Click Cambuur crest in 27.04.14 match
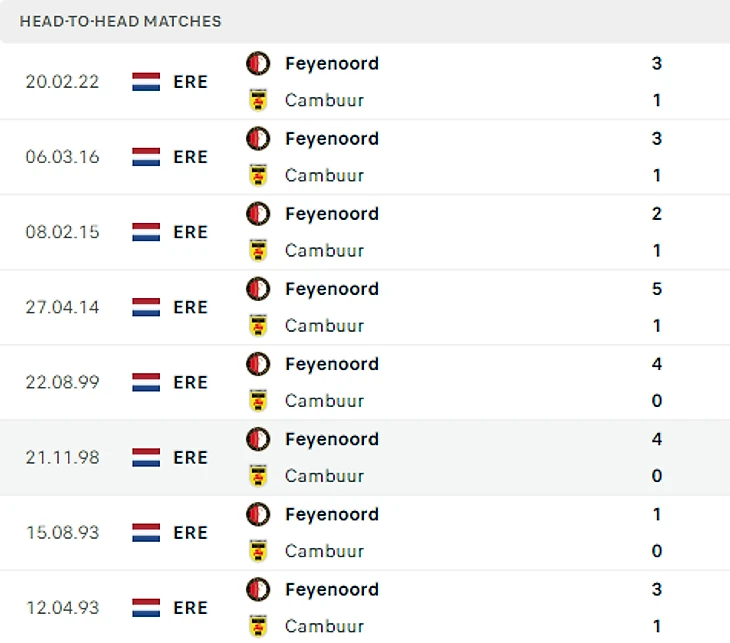This screenshot has width=730, height=643. (x=258, y=325)
